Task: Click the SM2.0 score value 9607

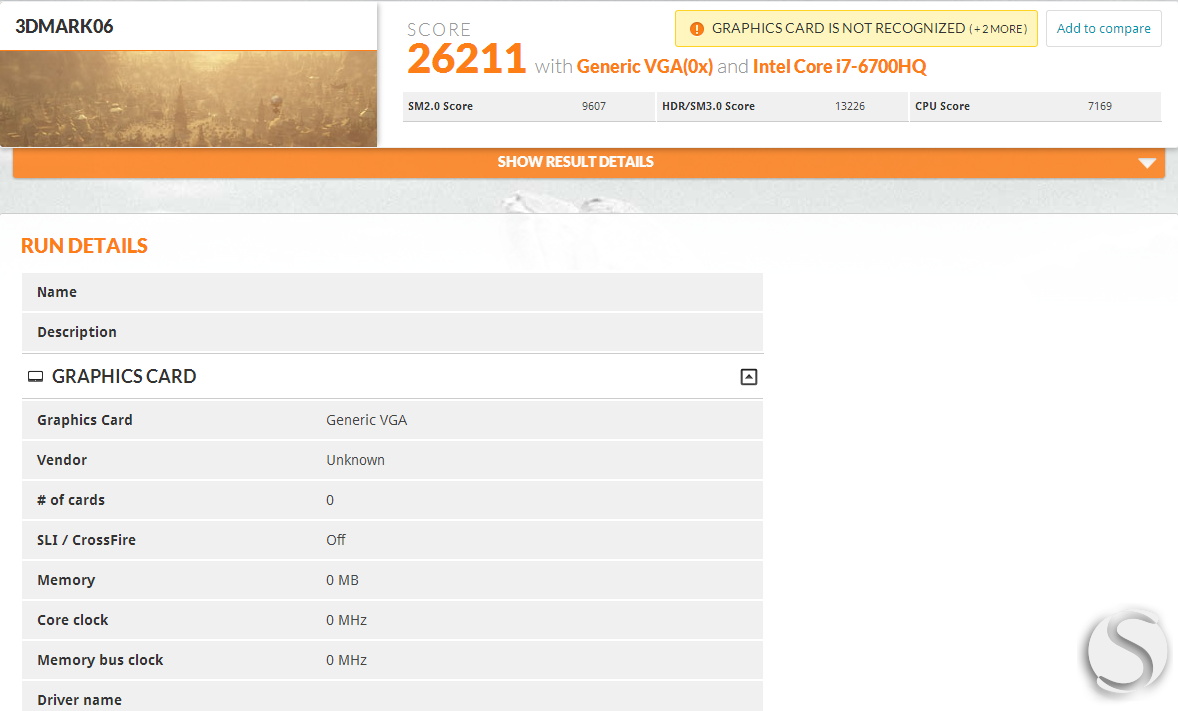Action: tap(594, 107)
